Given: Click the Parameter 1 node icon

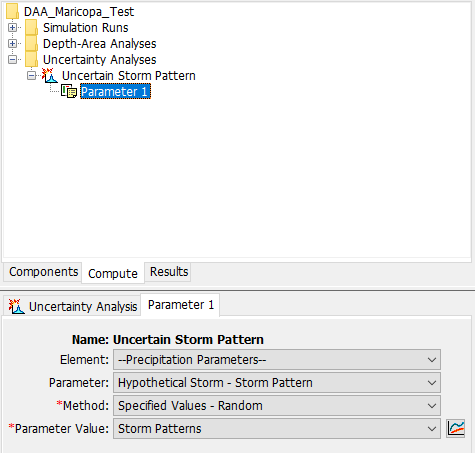Looking at the screenshot, I should coord(69,91).
